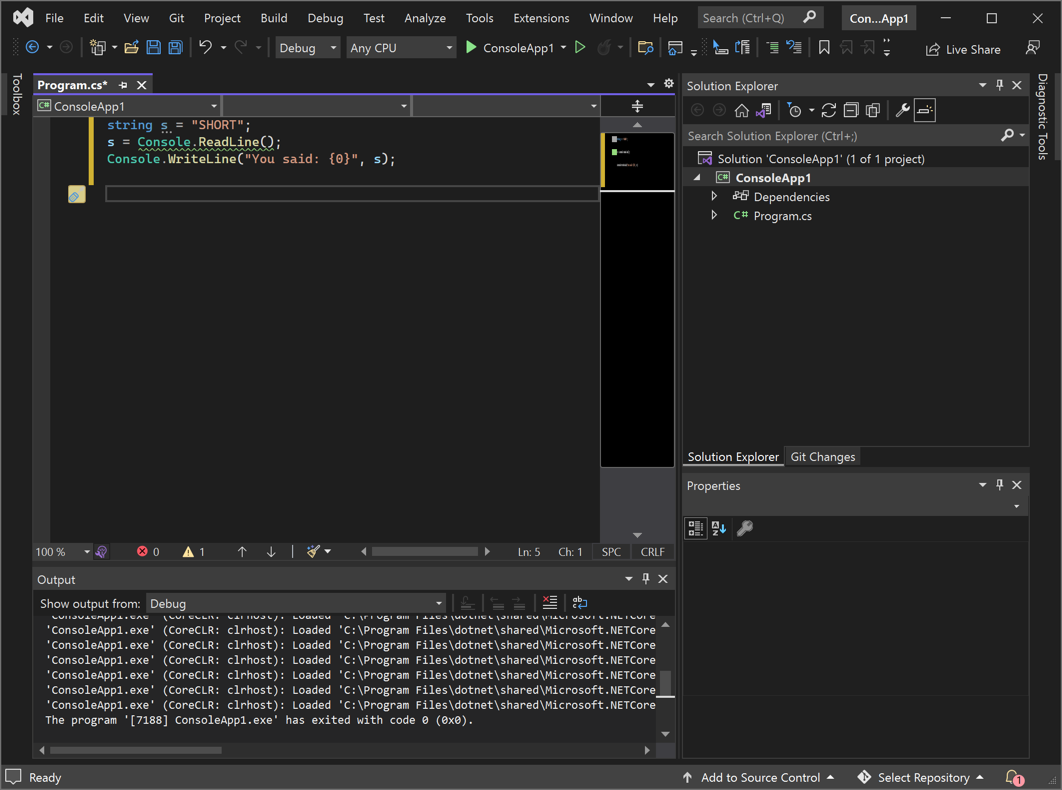Click the Output vertical scrollbar thumb
The width and height of the screenshot is (1062, 790).
pos(666,683)
